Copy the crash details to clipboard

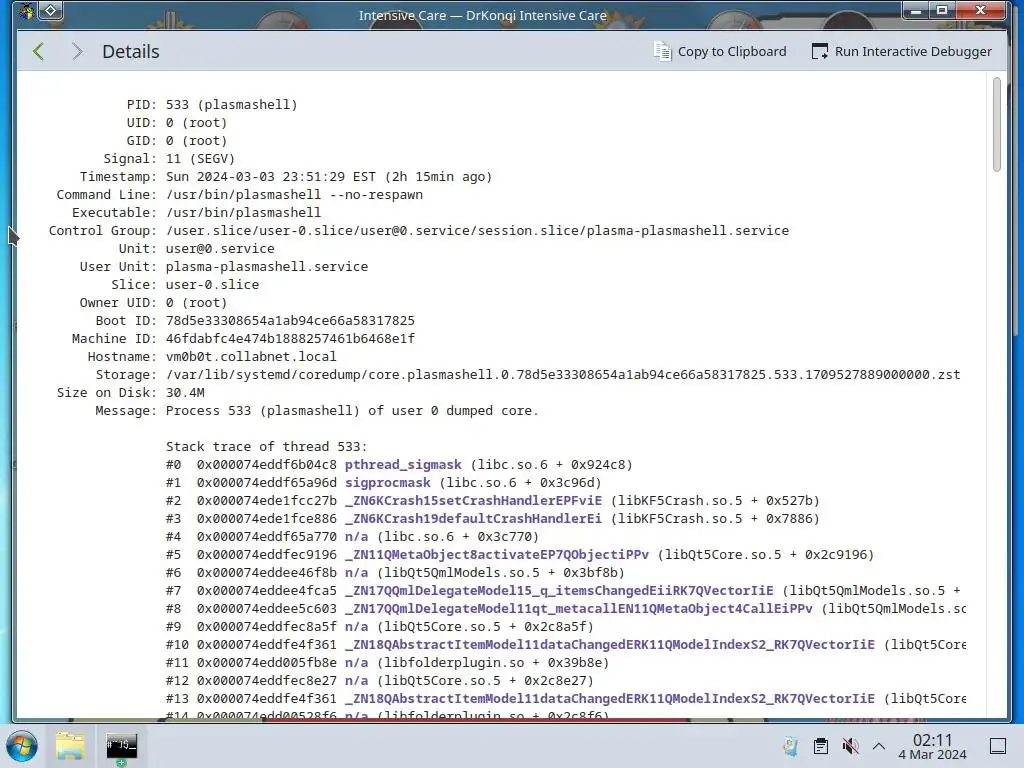(x=720, y=52)
